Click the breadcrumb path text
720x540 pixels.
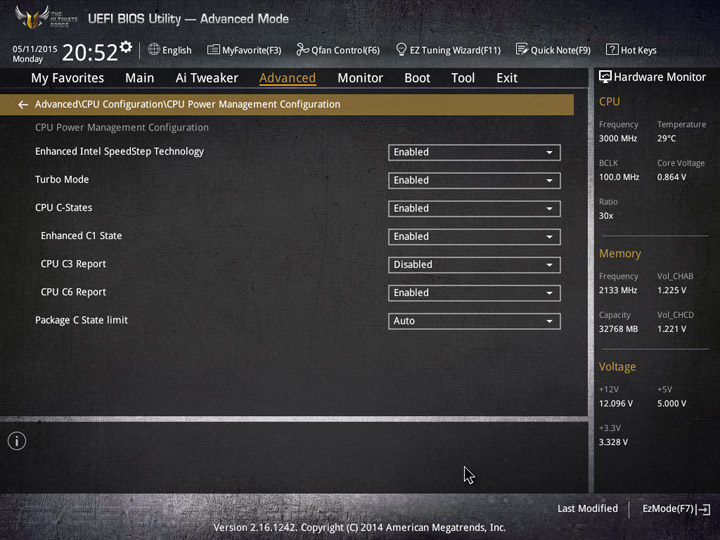pos(187,105)
